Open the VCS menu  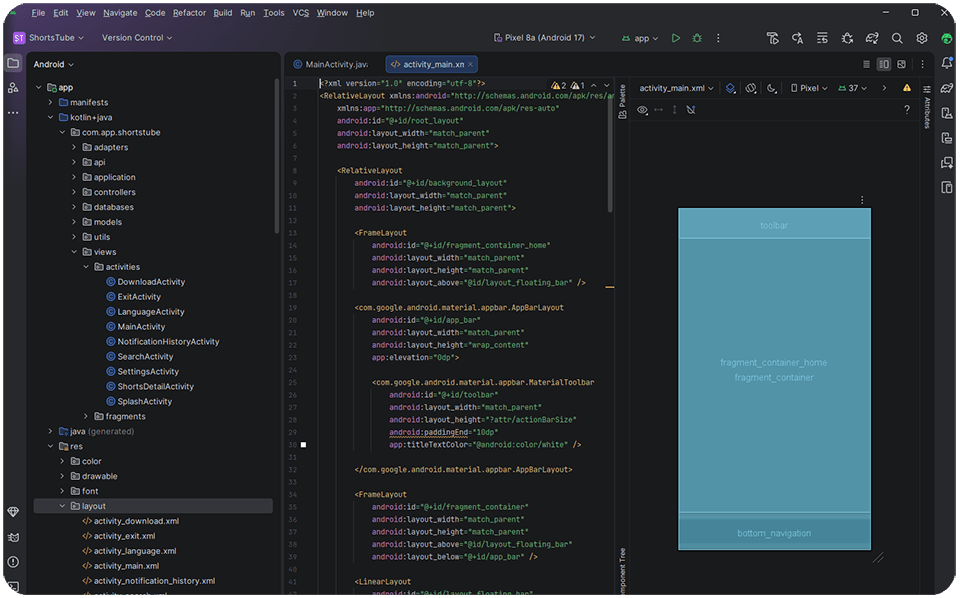point(301,13)
